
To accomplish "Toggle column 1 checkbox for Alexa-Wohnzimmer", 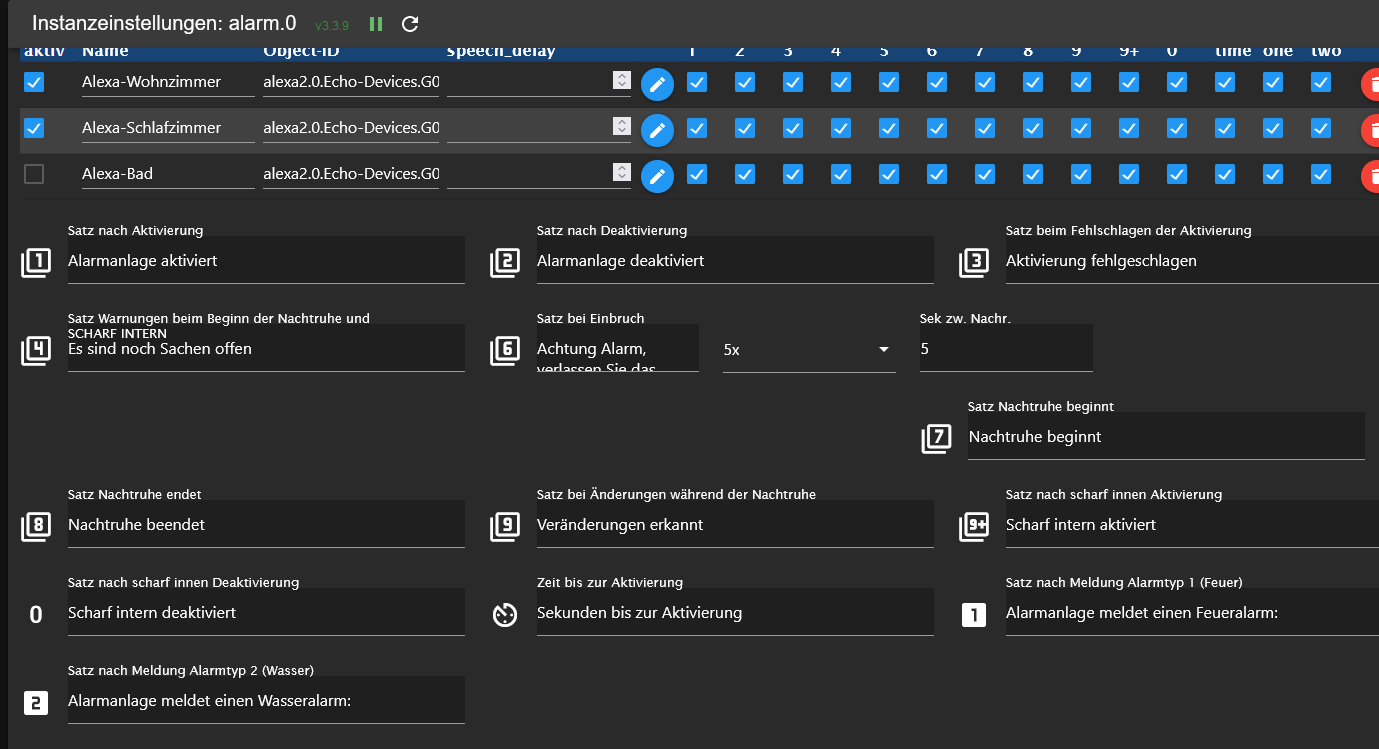I will tap(697, 83).
